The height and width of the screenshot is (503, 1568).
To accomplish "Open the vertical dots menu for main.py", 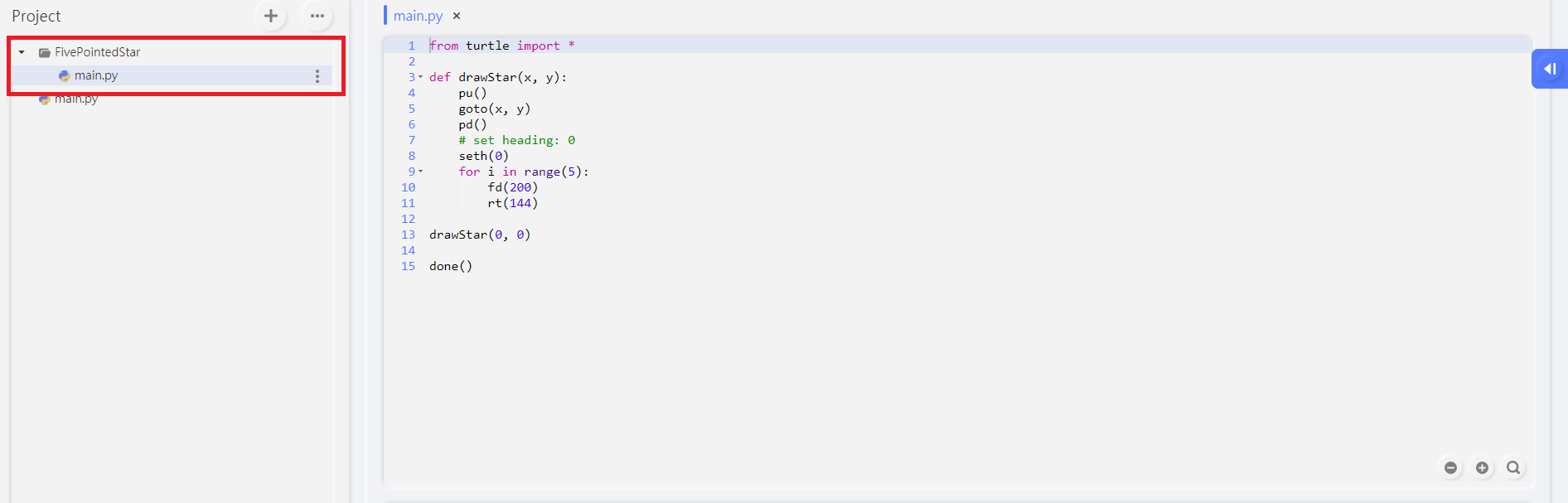I will coord(317,75).
